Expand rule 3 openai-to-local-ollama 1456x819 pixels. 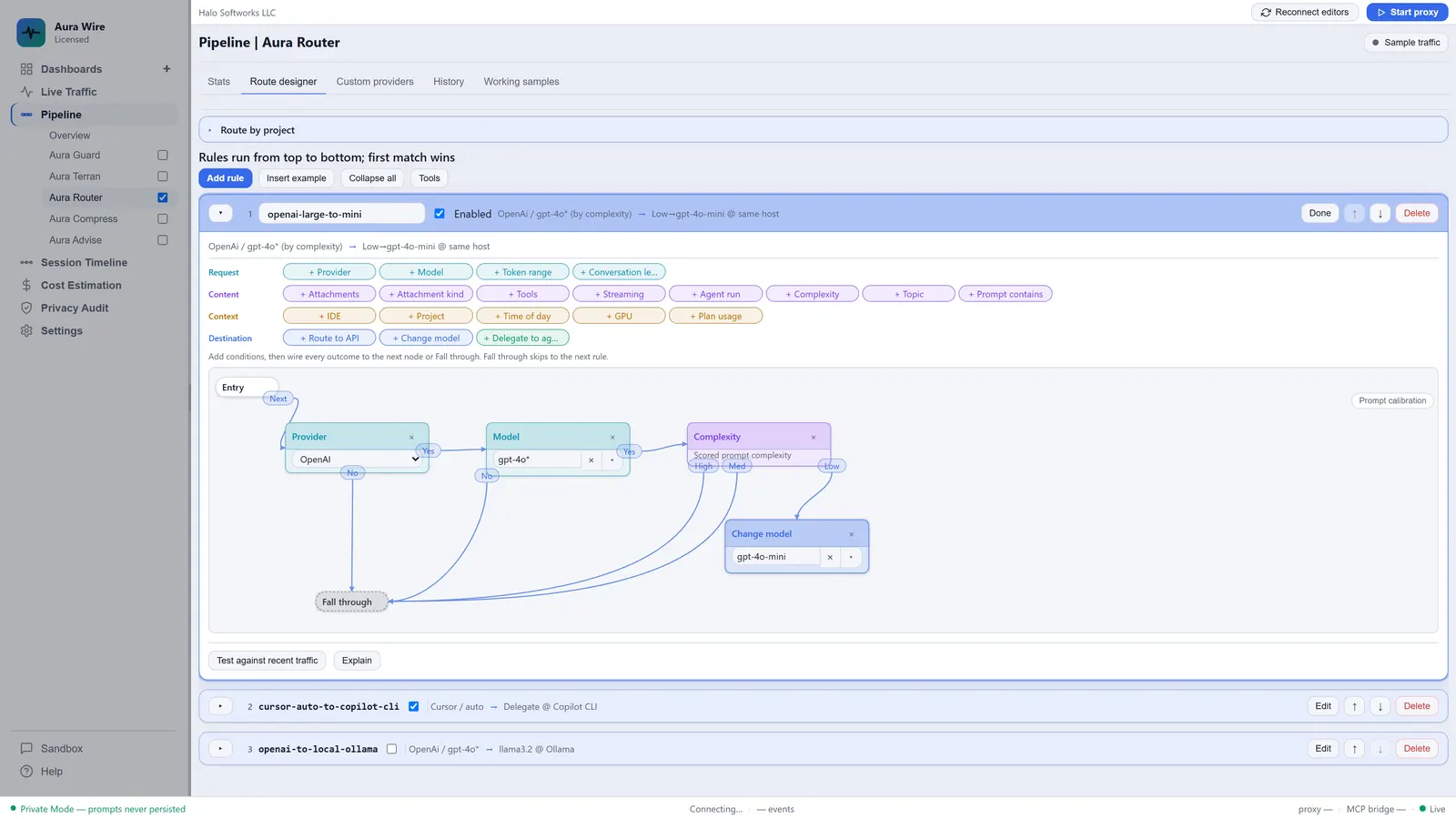pyautogui.click(x=220, y=750)
